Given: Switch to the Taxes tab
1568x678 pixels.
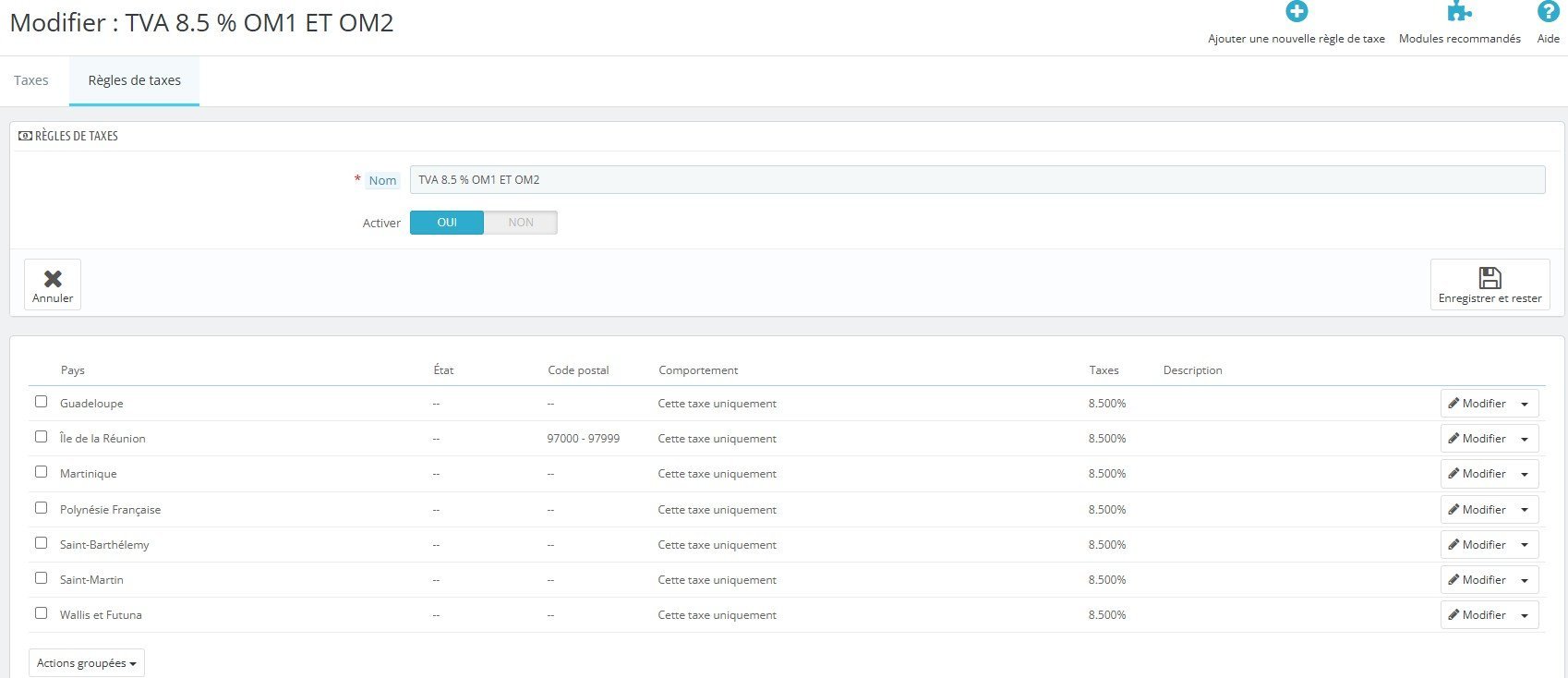Looking at the screenshot, I should (31, 80).
